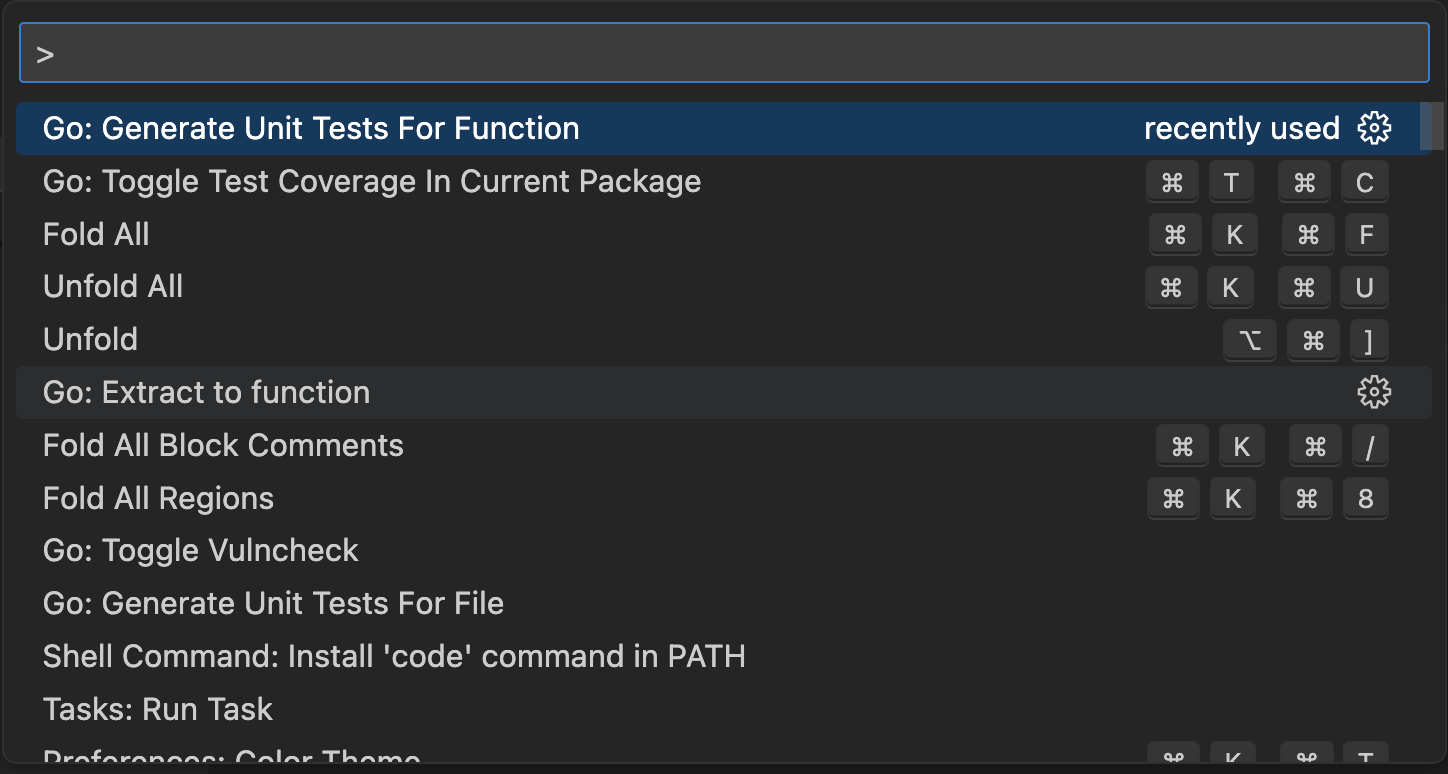Select Shell Command: Install 'code' command in PATH
Viewport: 1448px width, 774px height.
[x=394, y=656]
